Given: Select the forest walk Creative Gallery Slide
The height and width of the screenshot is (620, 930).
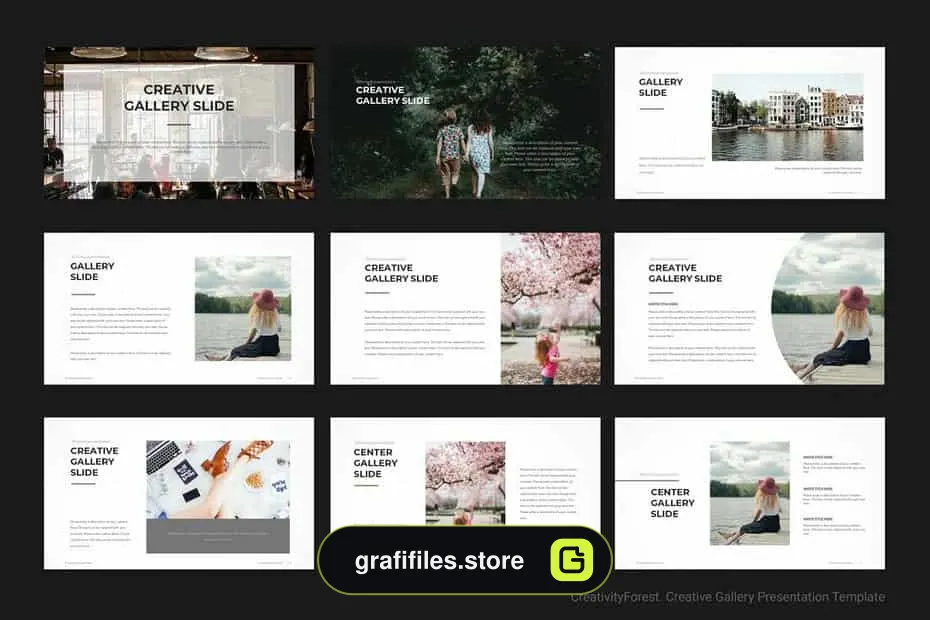Looking at the screenshot, I should 466,123.
